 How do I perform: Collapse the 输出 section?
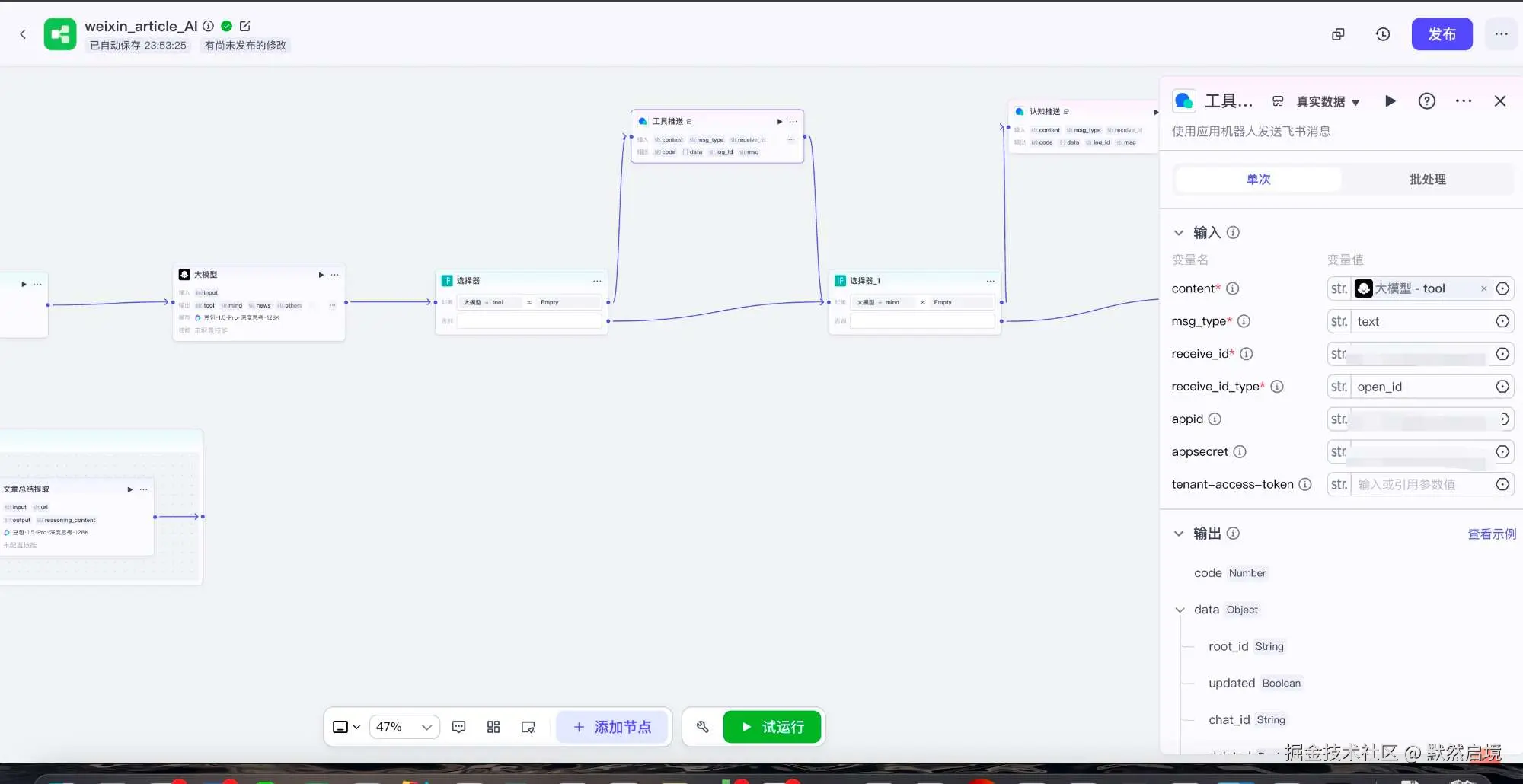[x=1179, y=534]
